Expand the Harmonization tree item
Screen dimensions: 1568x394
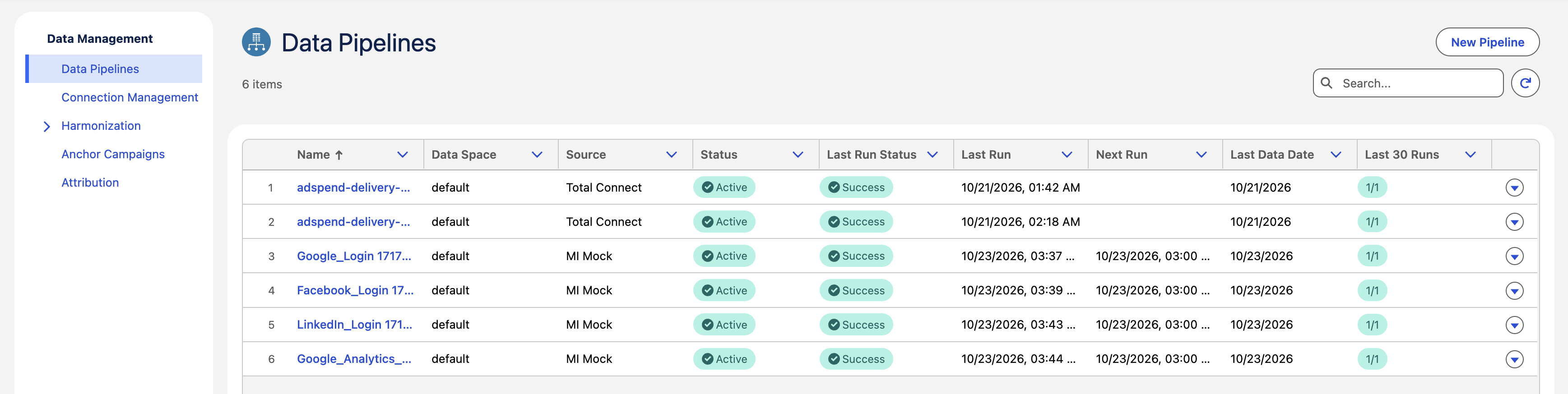pos(47,127)
